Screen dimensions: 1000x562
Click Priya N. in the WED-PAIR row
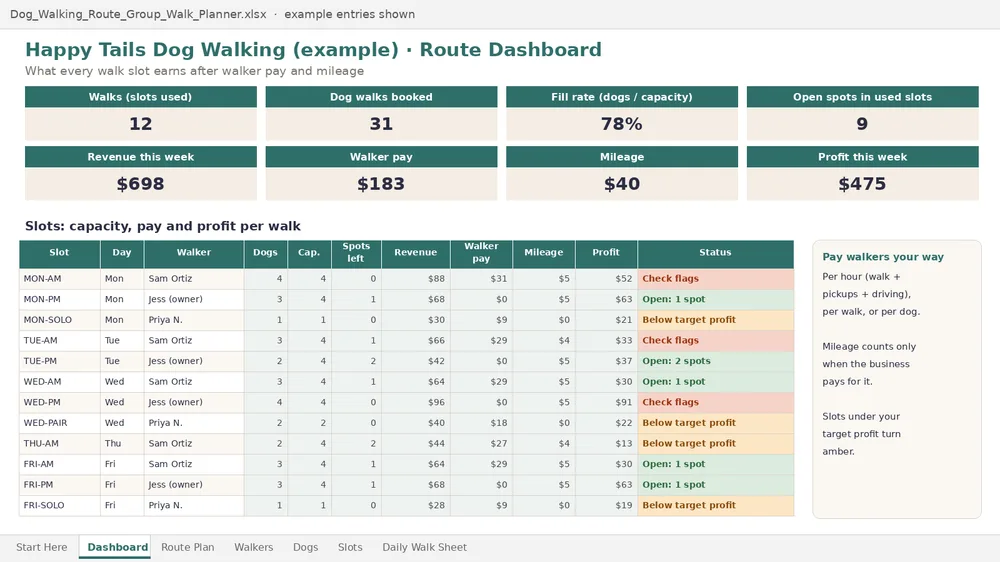(194, 423)
